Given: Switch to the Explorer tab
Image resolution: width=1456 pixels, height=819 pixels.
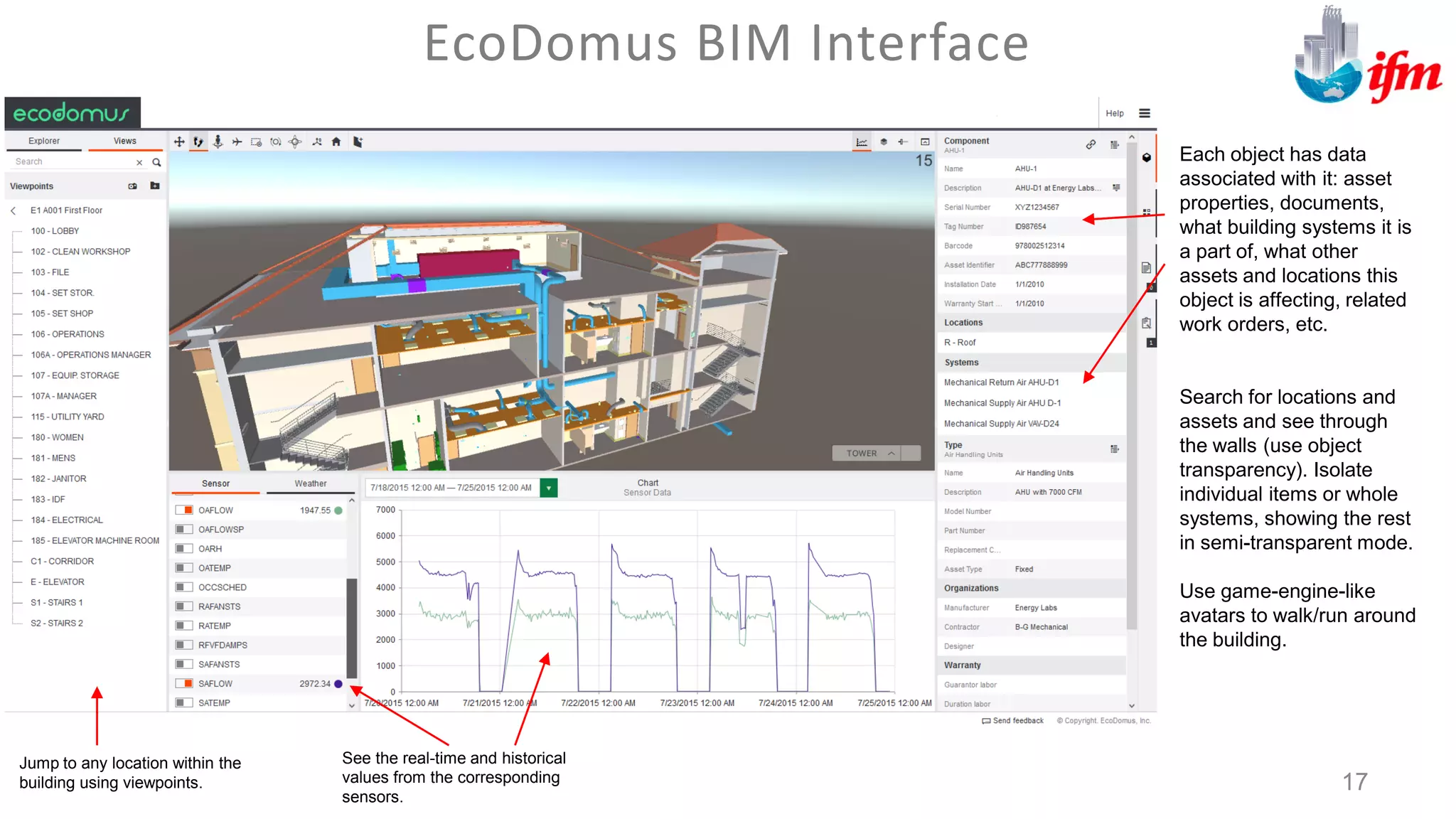Looking at the screenshot, I should [x=44, y=141].
